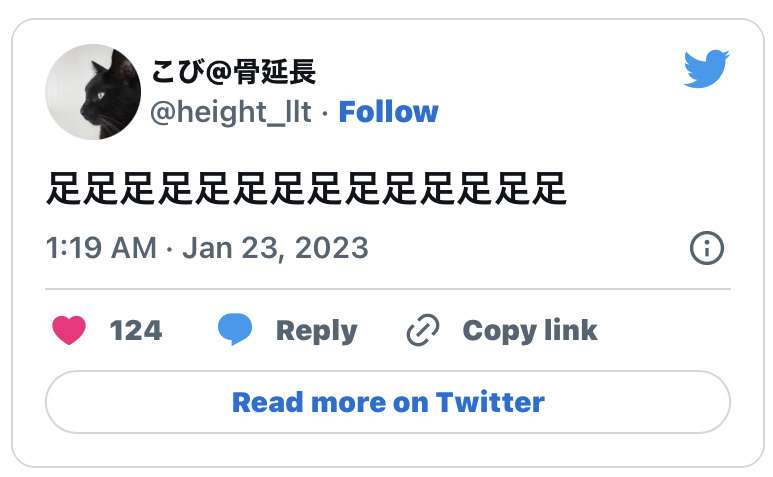Click the blue reply speech bubble icon
The image size is (773, 477).
(235, 330)
